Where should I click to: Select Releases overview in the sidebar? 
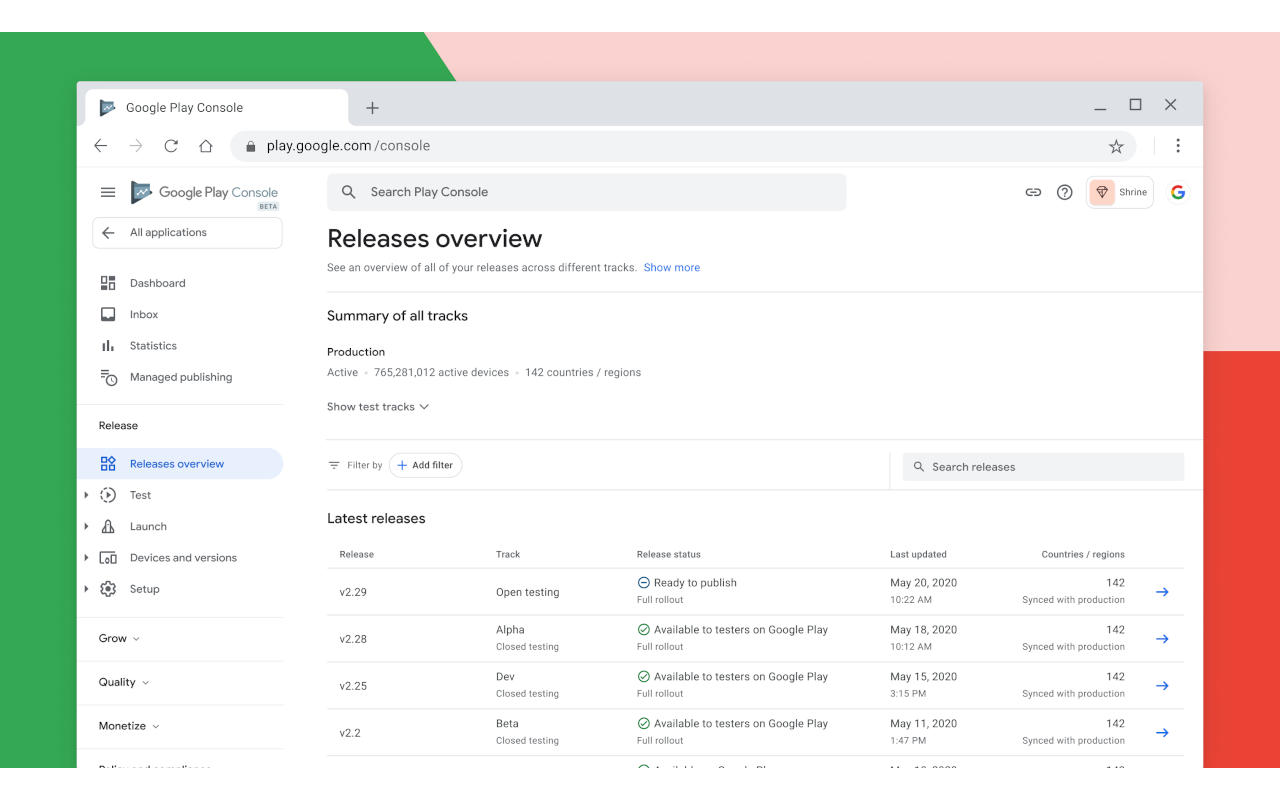pyautogui.click(x=180, y=464)
